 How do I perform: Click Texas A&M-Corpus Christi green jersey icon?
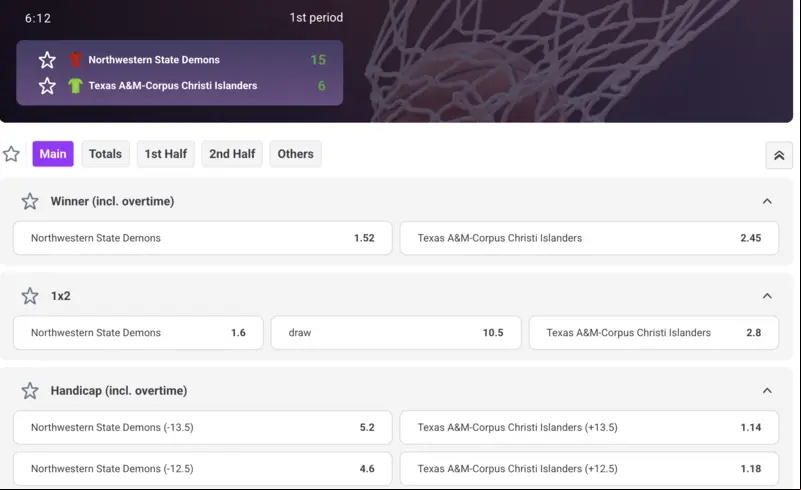(x=76, y=85)
